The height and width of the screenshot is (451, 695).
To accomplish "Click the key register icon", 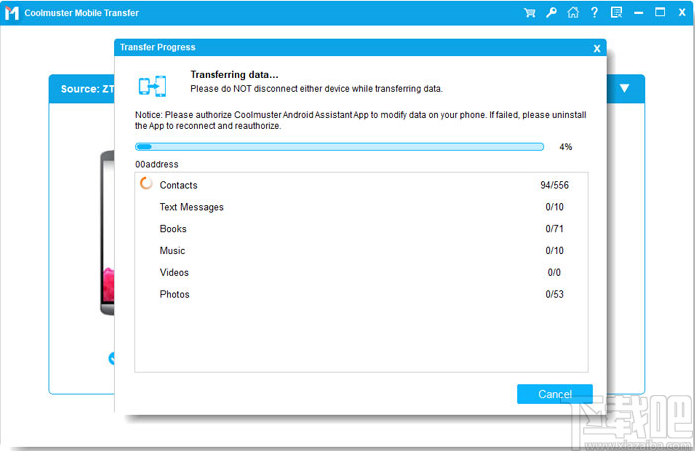I will [550, 13].
